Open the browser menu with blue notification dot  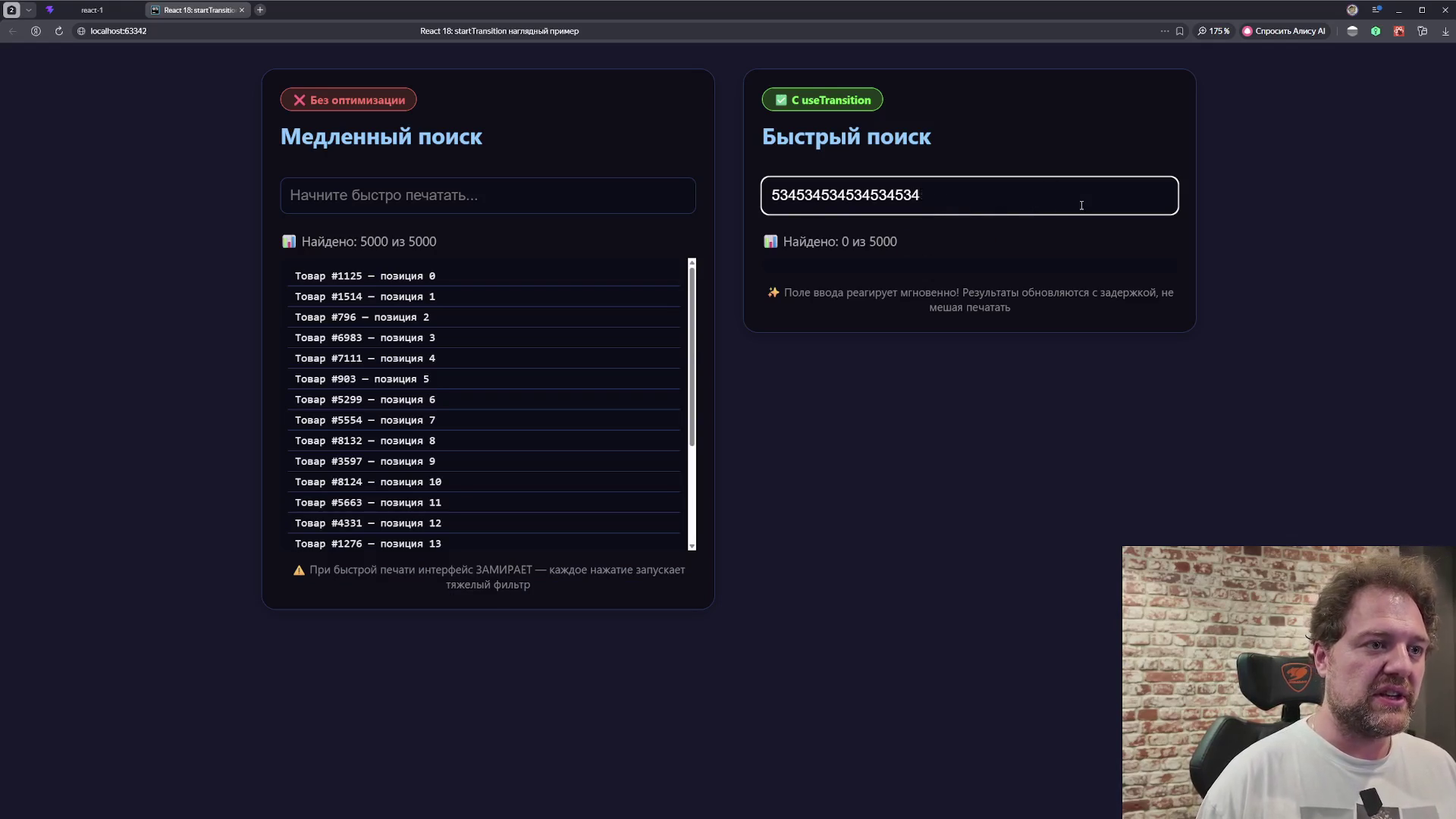pos(1376,10)
